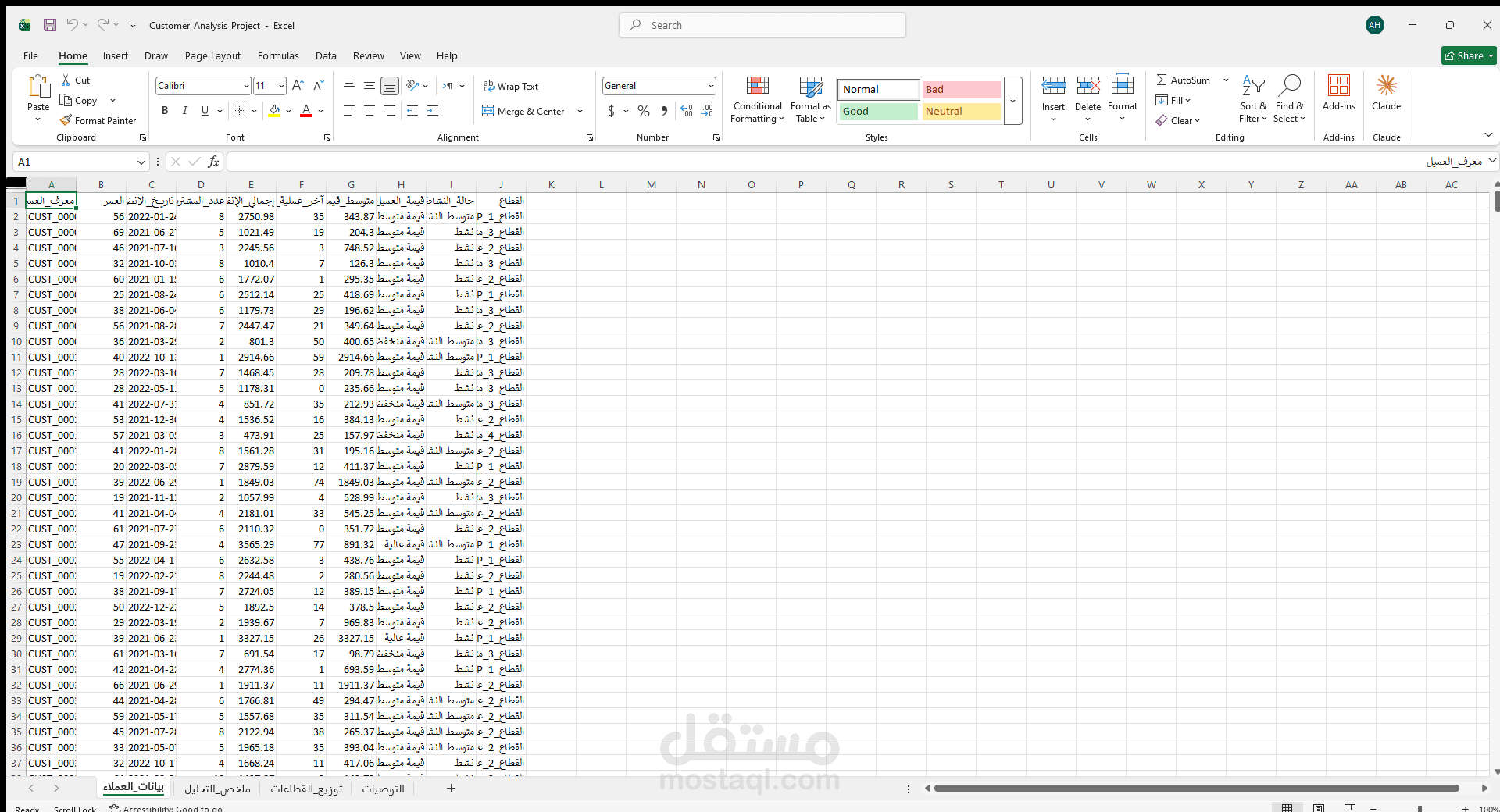
Task: Click the Delete cells icon
Action: click(x=1087, y=85)
